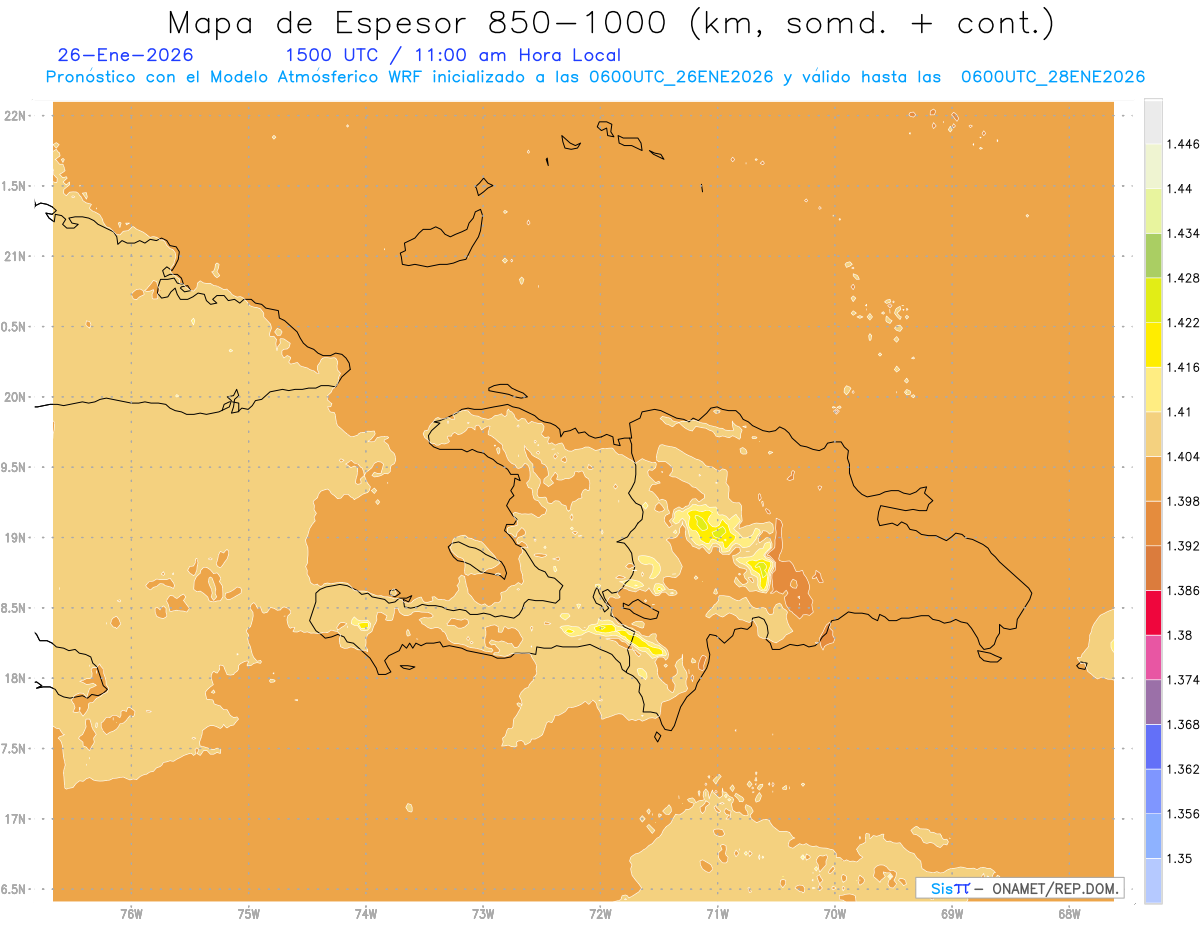Select the '0.5N' latitude label
1200x927 pixels.
(14, 327)
